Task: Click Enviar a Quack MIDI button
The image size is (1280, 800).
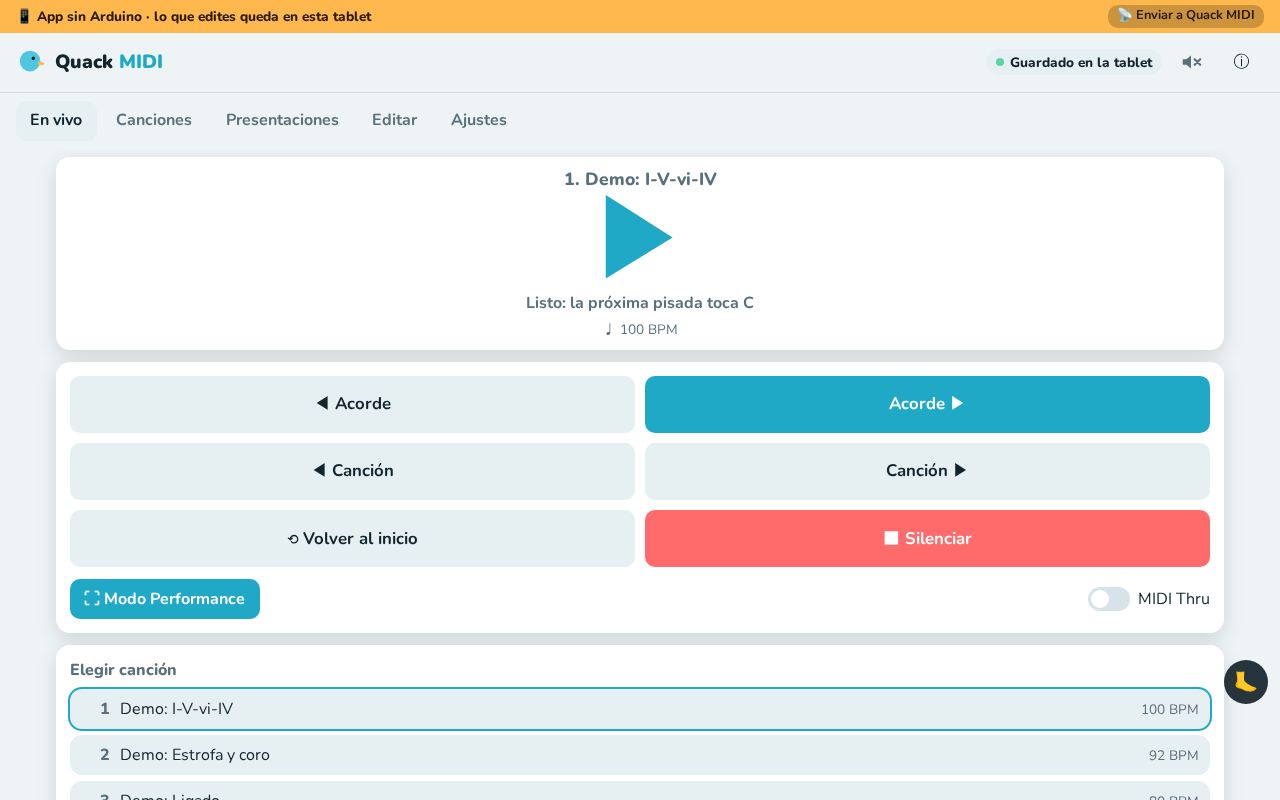Action: [1186, 16]
